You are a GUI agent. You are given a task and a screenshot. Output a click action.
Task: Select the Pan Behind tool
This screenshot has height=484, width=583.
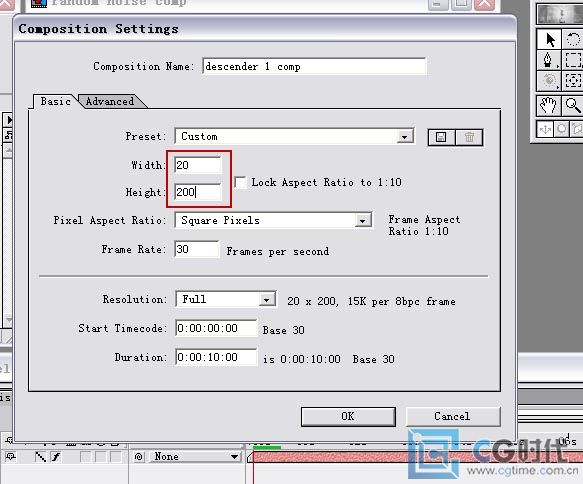pyautogui.click(x=573, y=80)
